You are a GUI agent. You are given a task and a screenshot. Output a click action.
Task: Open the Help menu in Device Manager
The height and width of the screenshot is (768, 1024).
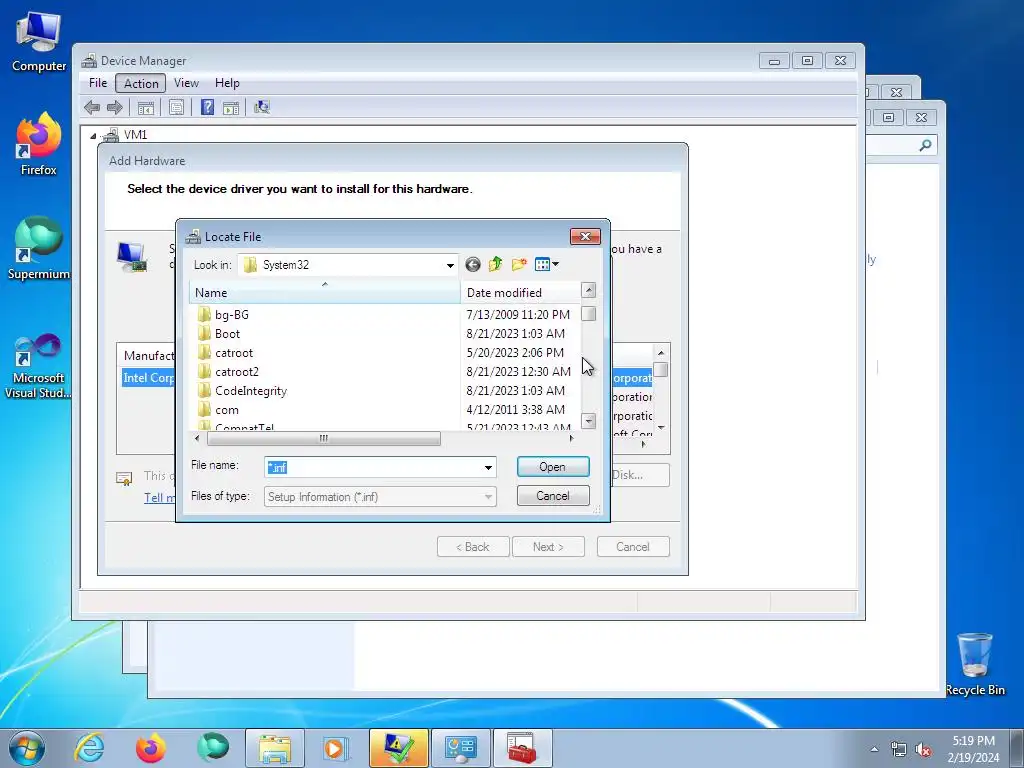click(x=227, y=83)
